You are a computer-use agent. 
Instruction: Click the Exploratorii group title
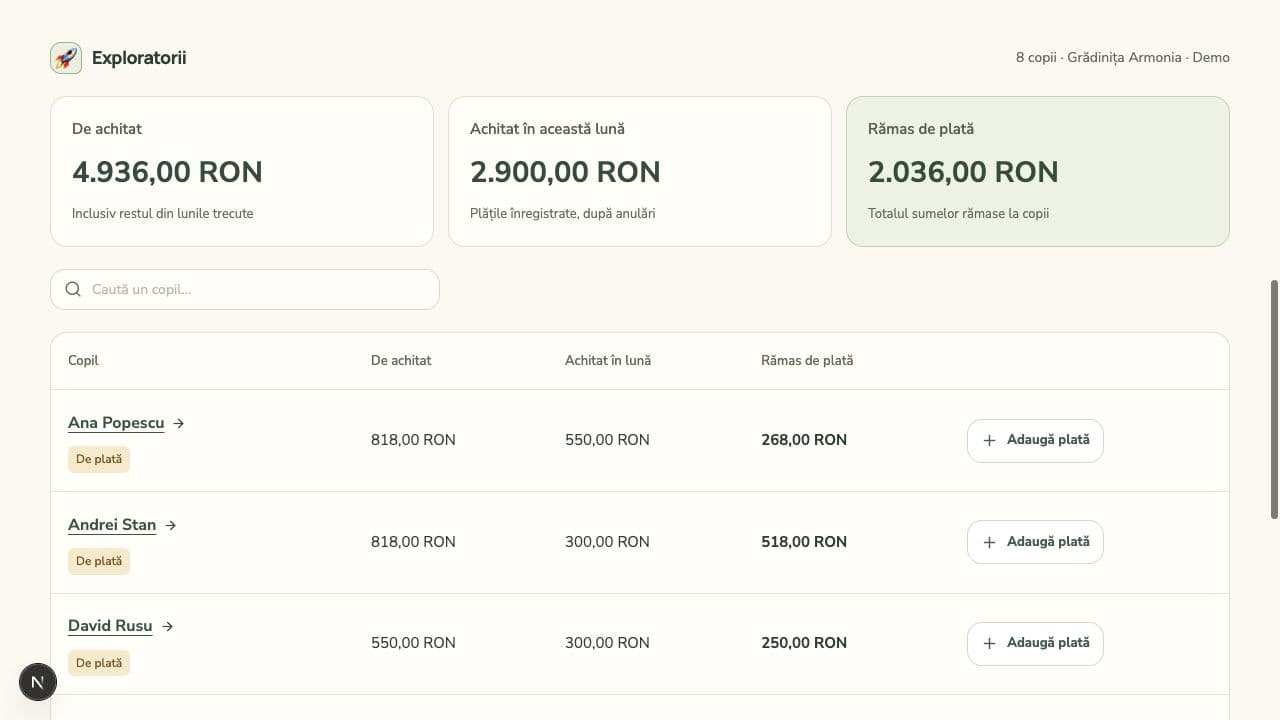click(139, 58)
